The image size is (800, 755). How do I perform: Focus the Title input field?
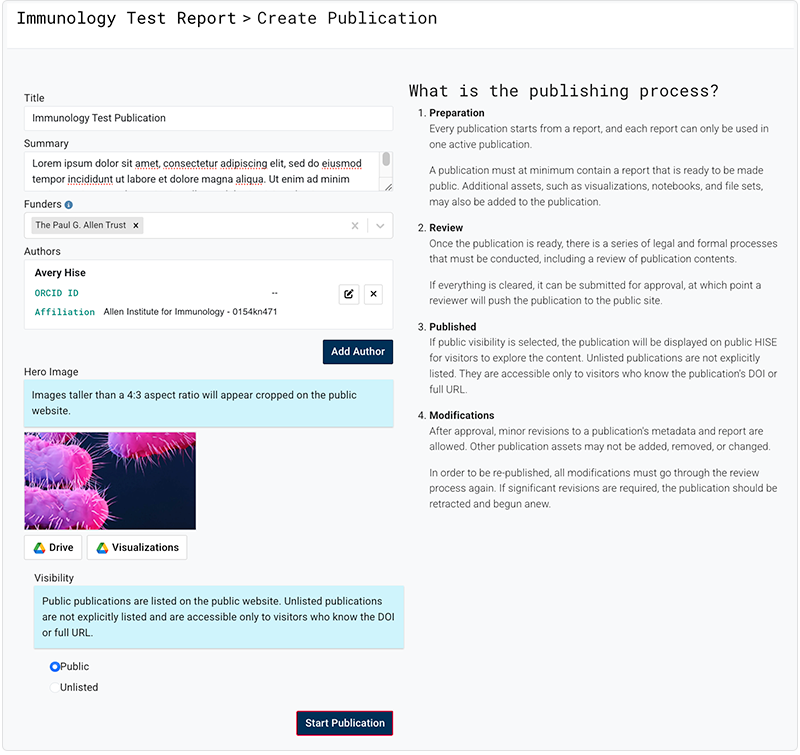click(208, 118)
